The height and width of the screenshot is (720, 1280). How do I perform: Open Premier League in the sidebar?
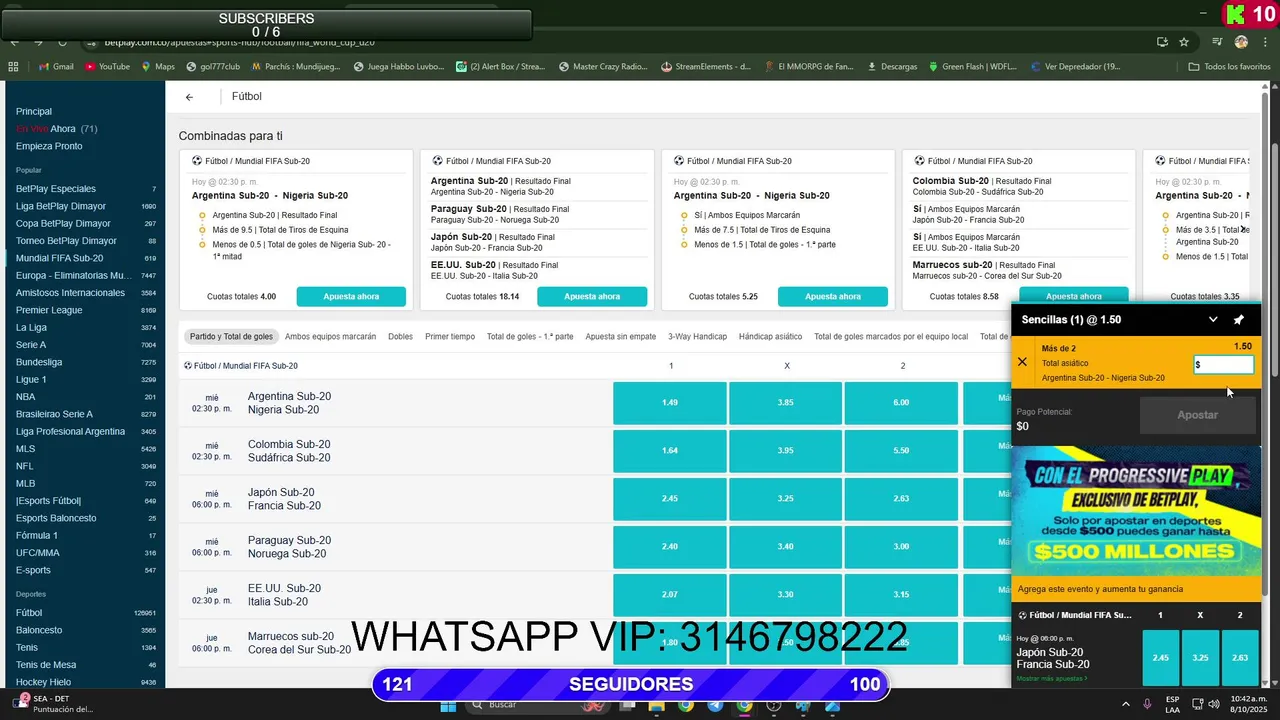48,310
